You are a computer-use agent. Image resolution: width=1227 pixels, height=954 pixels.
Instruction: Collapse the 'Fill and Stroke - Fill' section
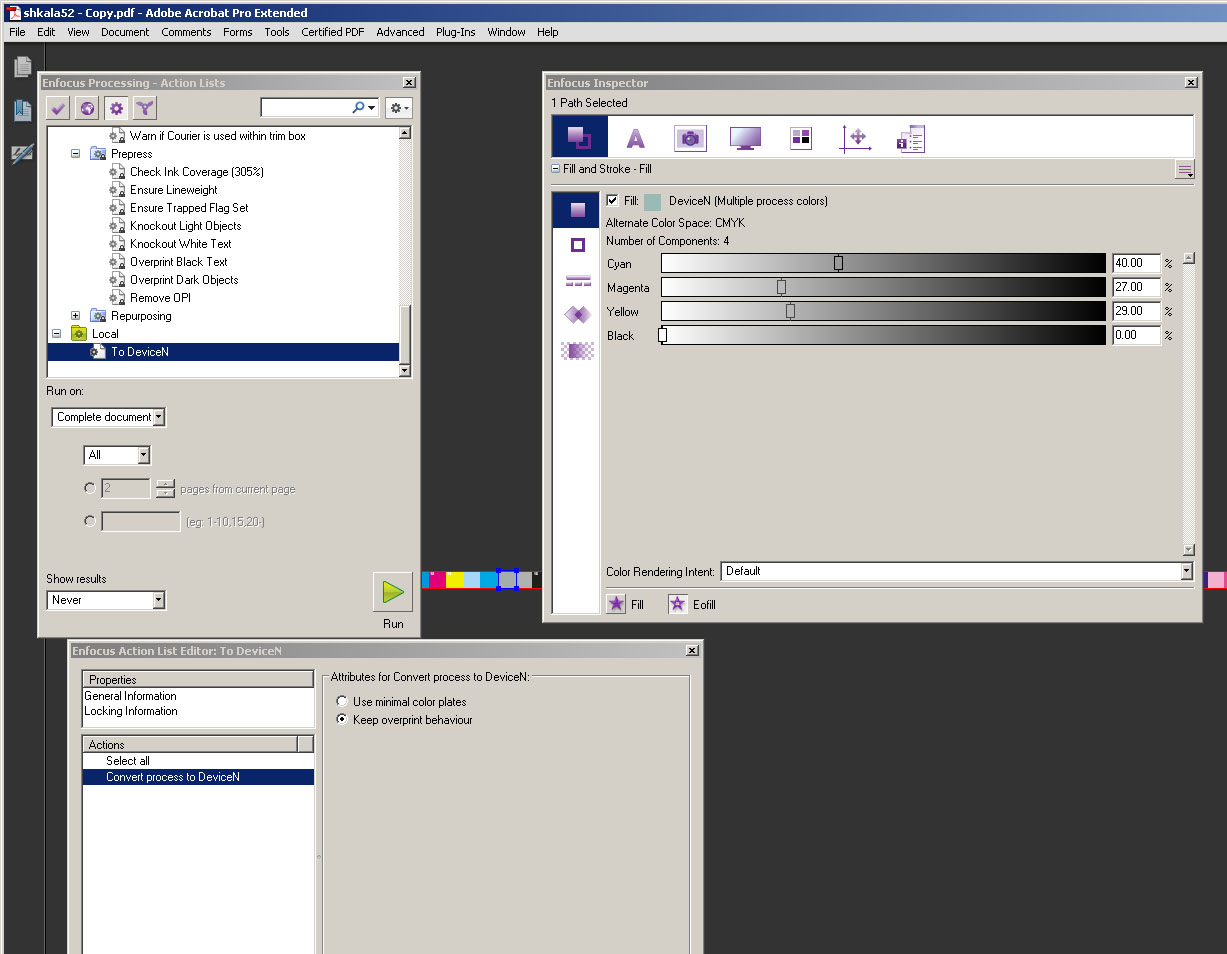(555, 169)
